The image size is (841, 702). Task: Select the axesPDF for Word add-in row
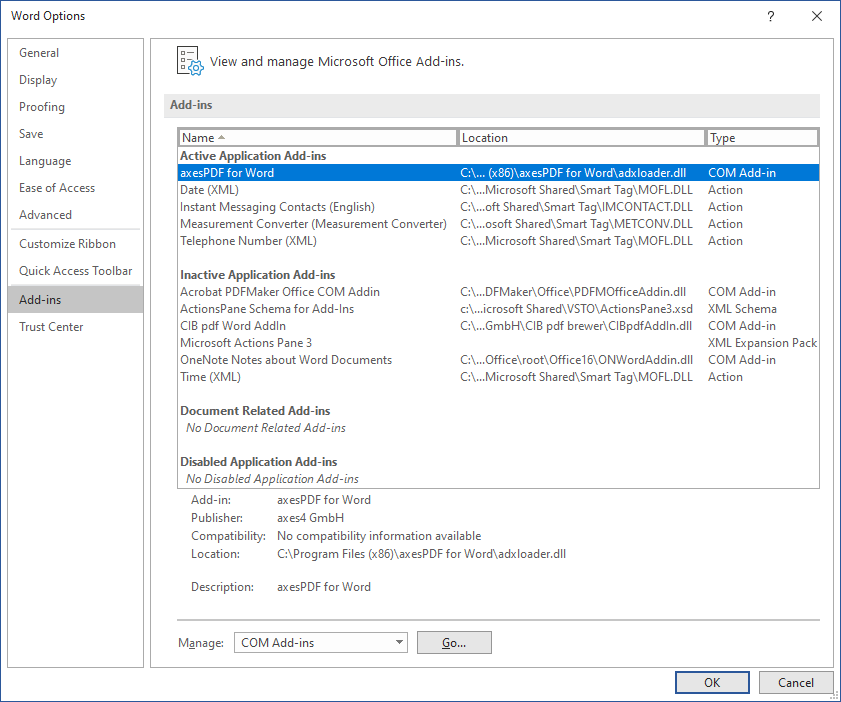(x=300, y=172)
